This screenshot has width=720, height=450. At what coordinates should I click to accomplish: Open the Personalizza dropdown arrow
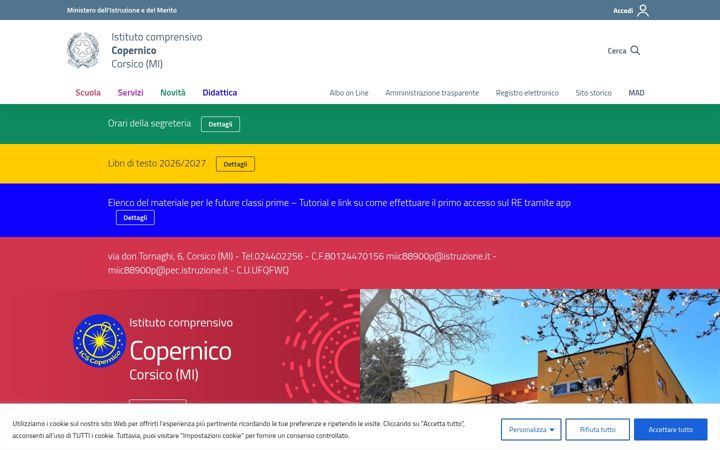[x=551, y=430]
